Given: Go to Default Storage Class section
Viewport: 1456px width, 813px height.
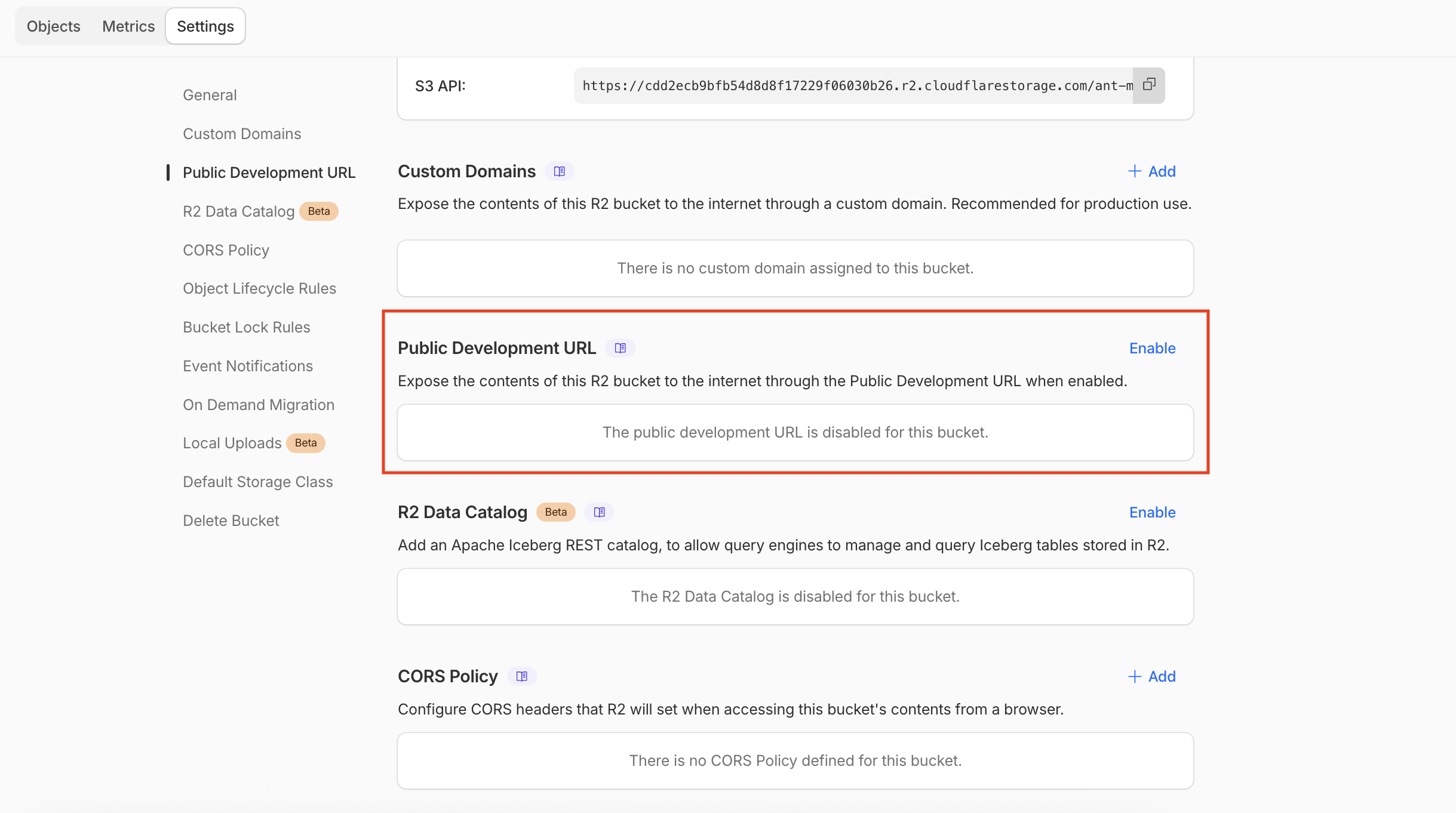Looking at the screenshot, I should [258, 482].
